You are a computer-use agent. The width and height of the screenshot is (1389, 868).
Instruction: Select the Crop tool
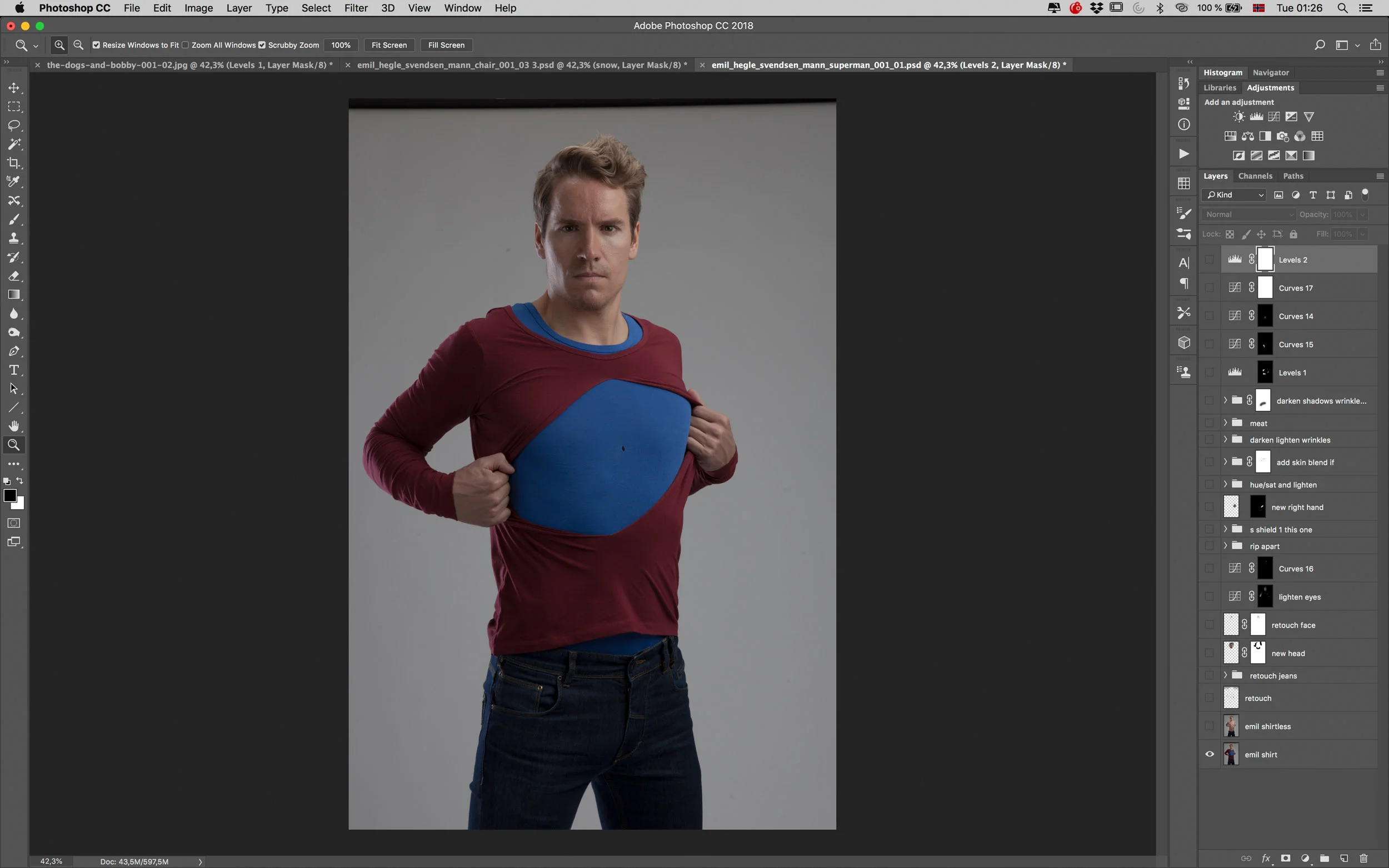pos(14,163)
